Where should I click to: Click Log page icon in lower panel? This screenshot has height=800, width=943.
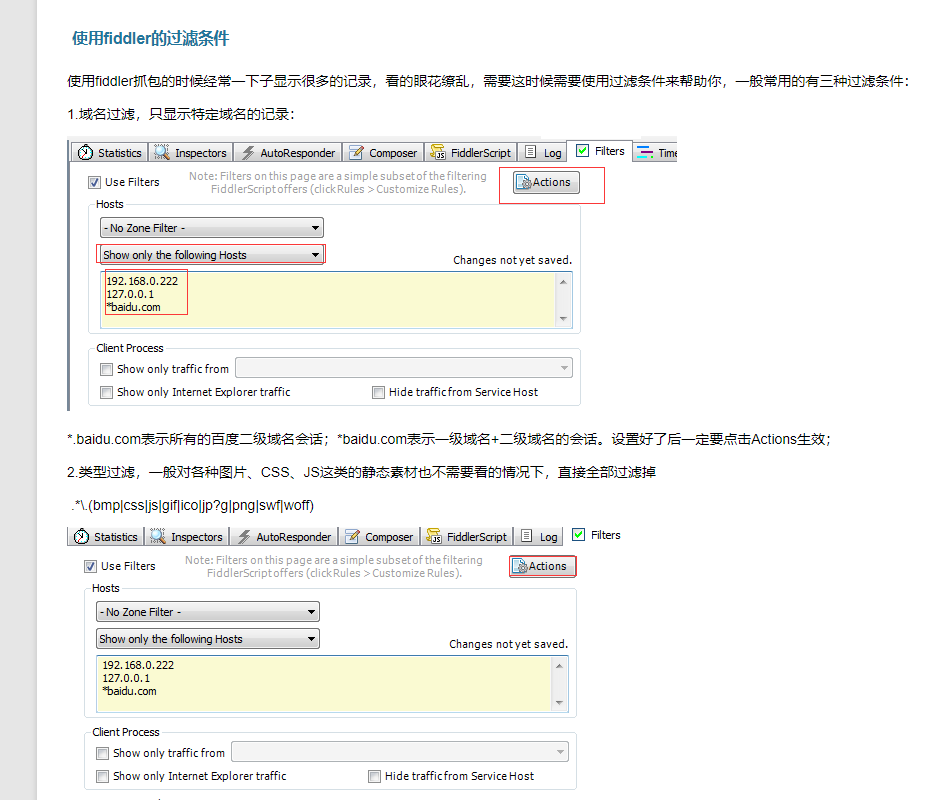(x=526, y=536)
